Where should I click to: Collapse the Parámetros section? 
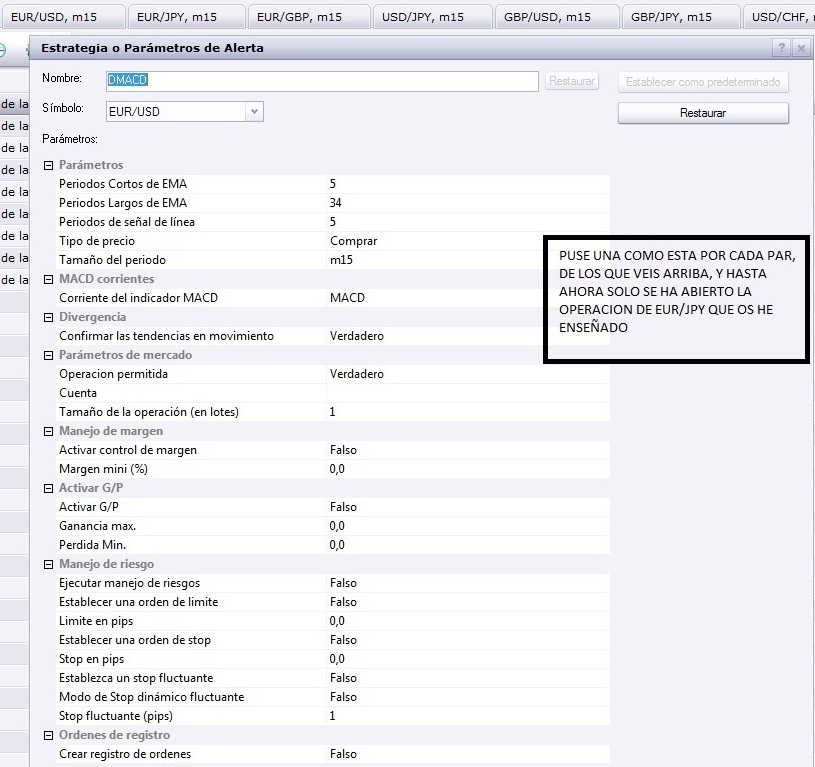pos(48,165)
